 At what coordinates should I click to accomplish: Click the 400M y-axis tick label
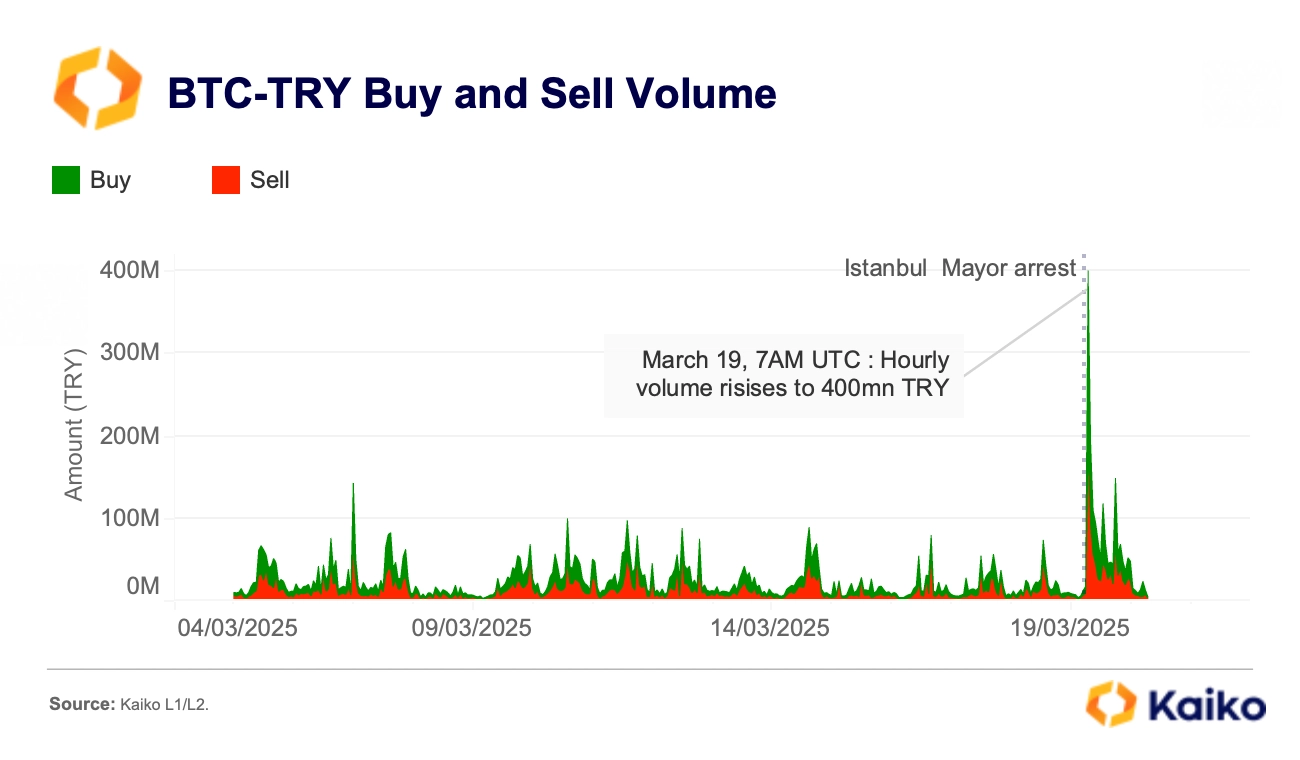(130, 270)
